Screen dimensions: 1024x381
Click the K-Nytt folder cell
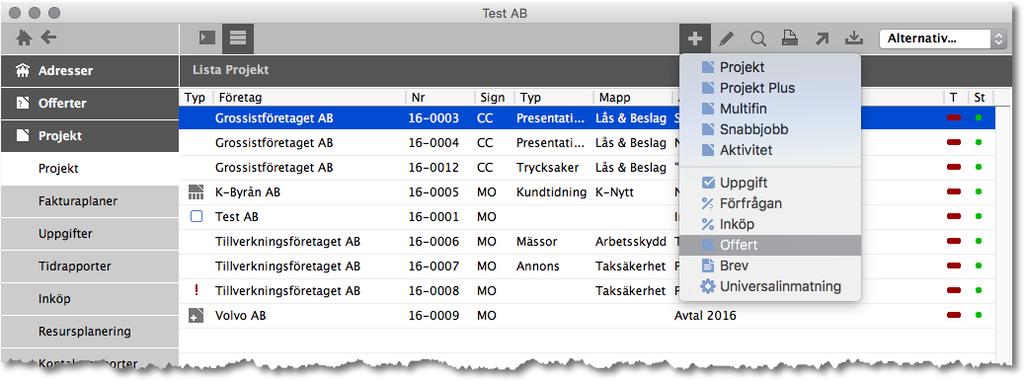(615, 193)
